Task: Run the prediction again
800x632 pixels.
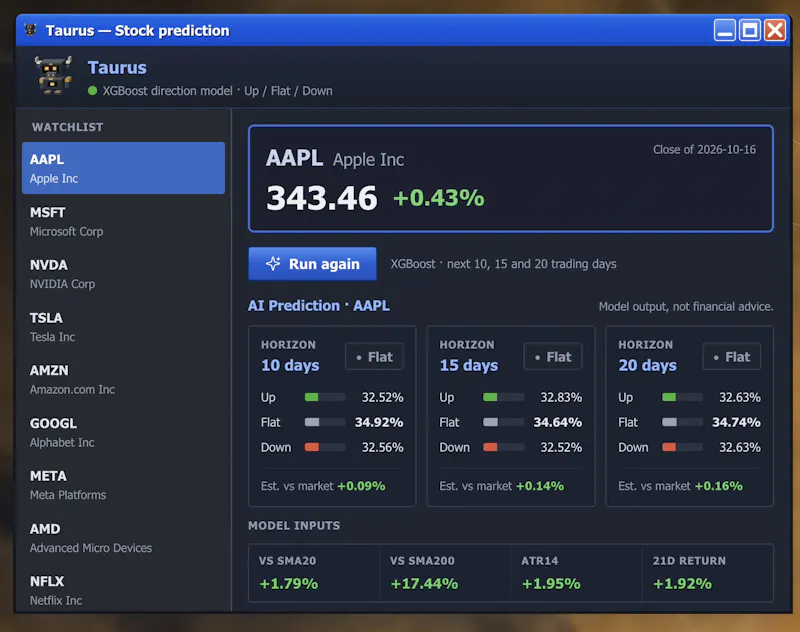Action: [x=312, y=264]
